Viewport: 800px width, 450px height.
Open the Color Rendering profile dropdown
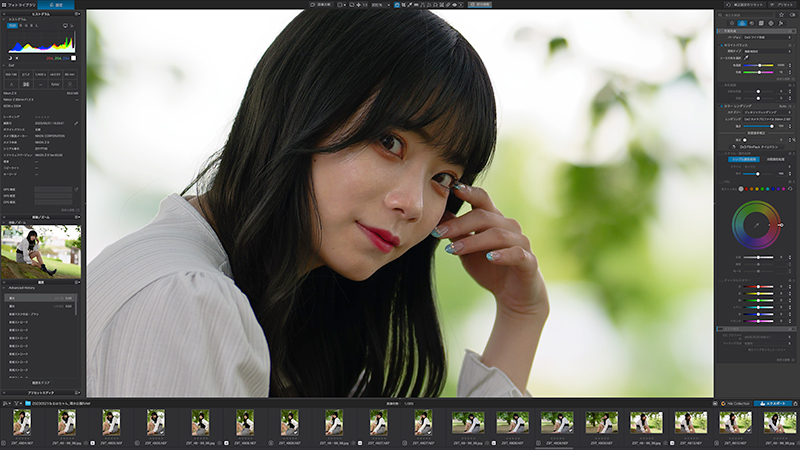coord(767,119)
